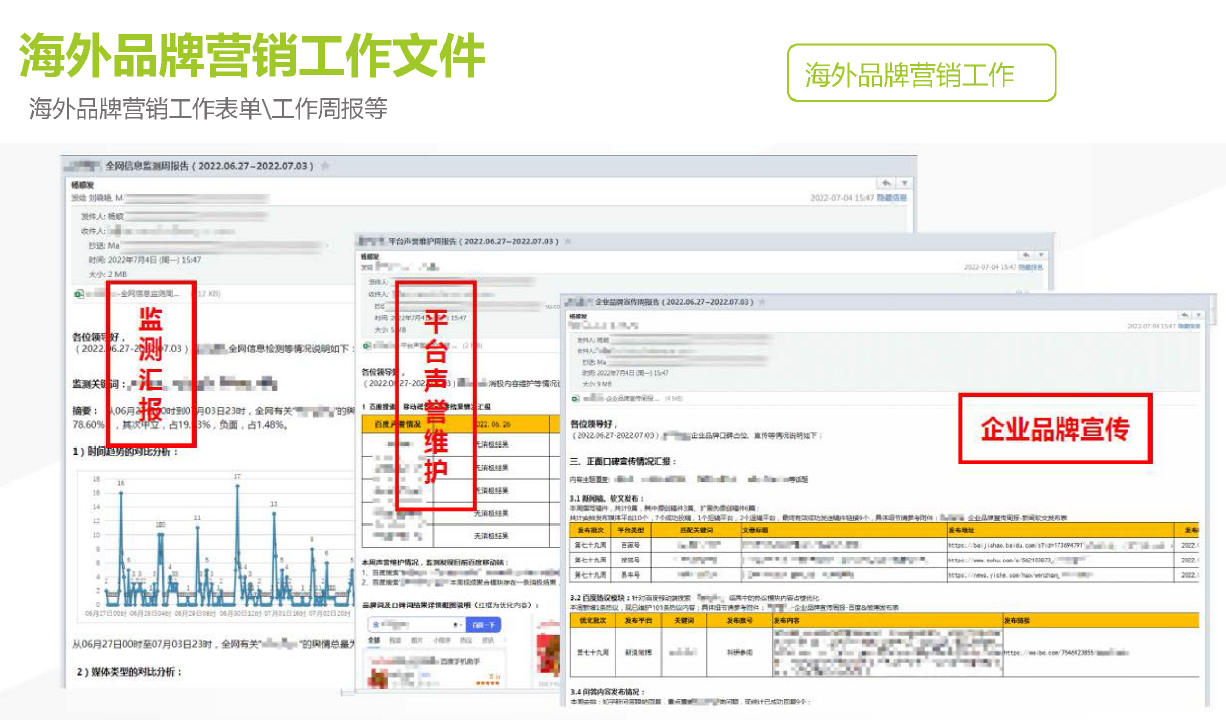The image size is (1226, 720).
Task: Click the 海外品牌营销工作 green outlined label
Action: (921, 73)
